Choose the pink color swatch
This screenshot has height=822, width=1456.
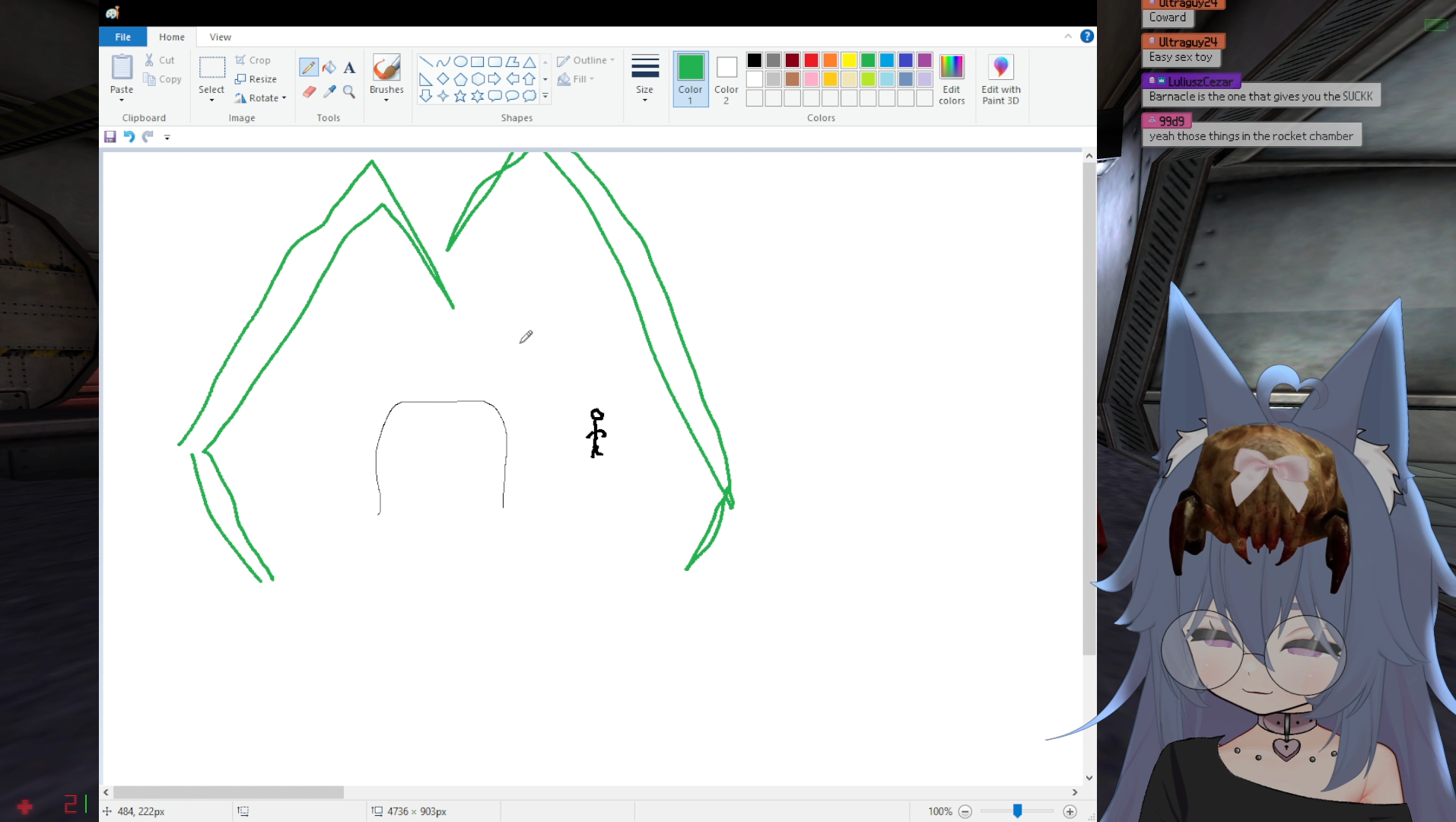point(812,79)
